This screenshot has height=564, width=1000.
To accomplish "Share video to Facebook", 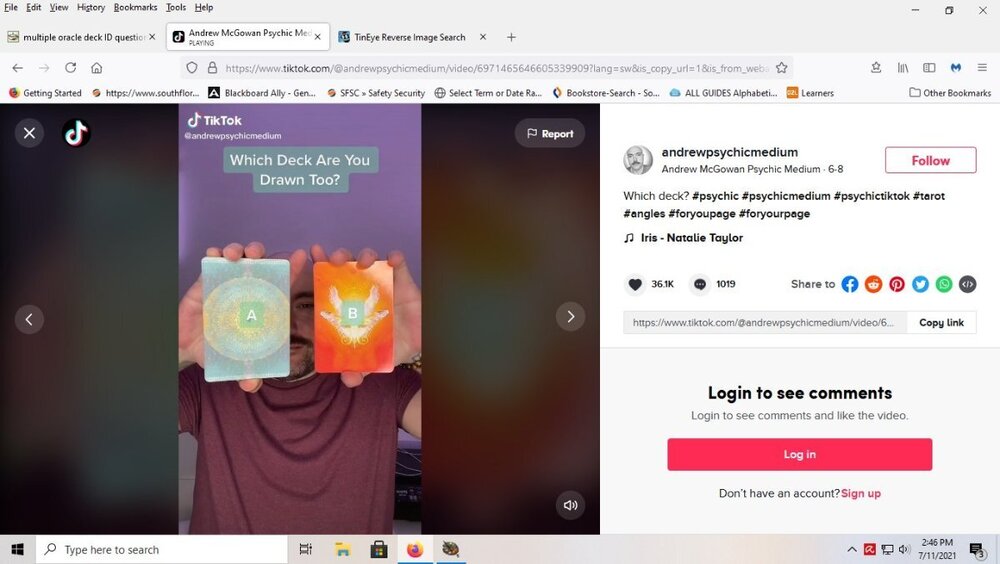I will (x=849, y=285).
